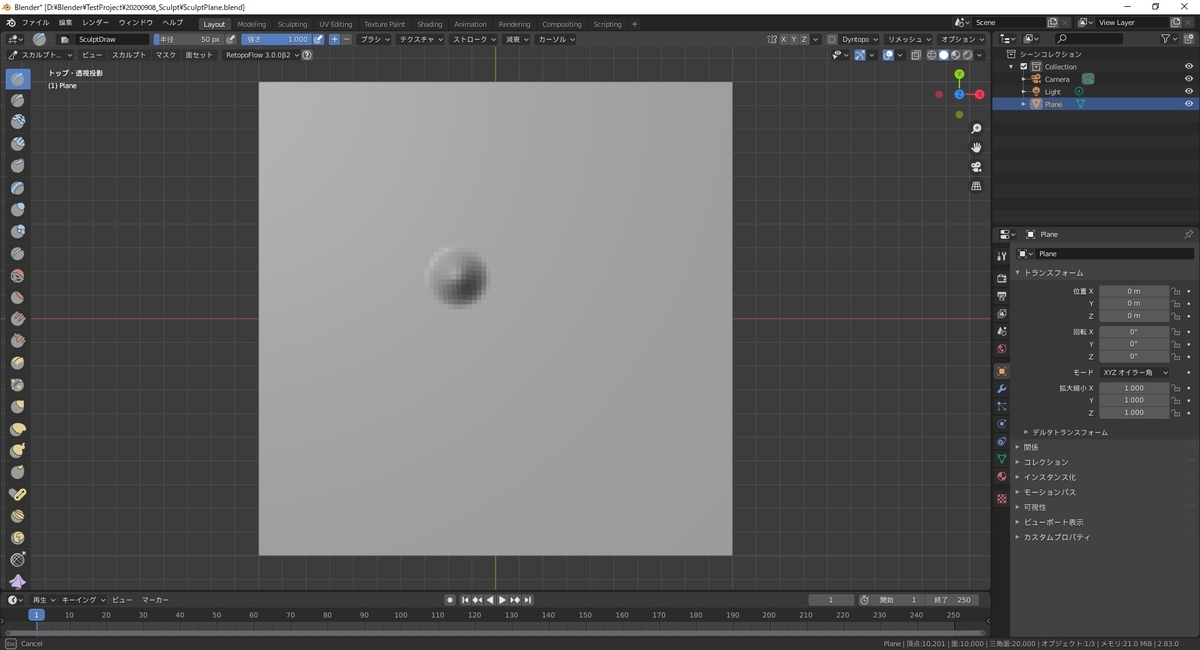Open the View Layer properties tab icon
This screenshot has height=650, width=1200.
pos(1002,314)
